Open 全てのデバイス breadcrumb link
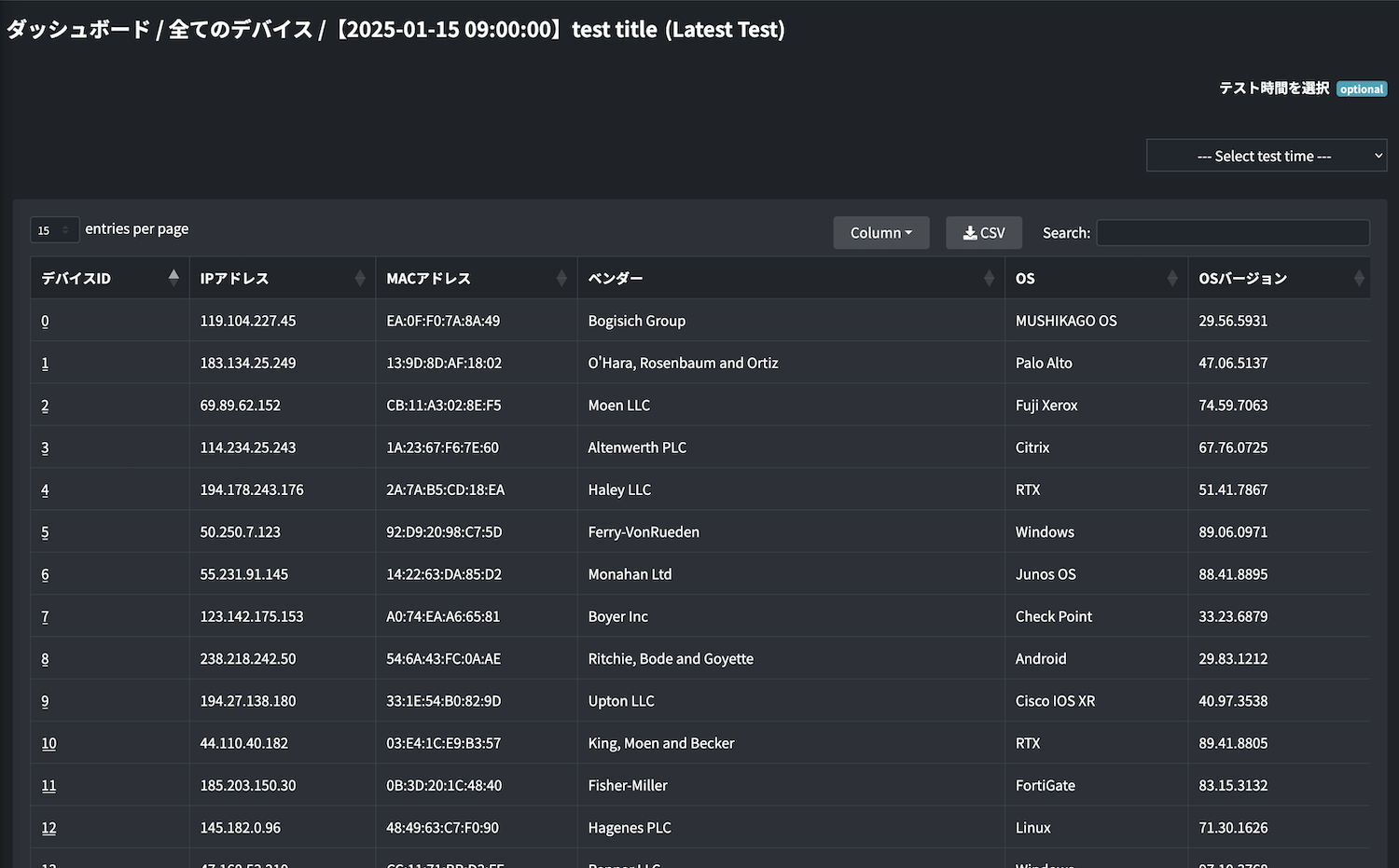This screenshot has width=1399, height=868. [240, 30]
